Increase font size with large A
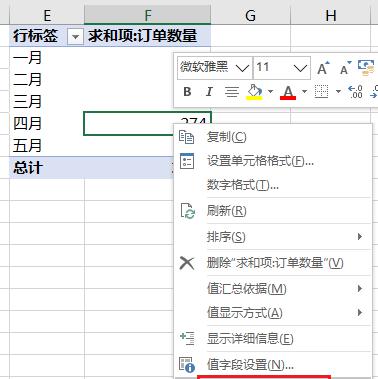Image resolution: width=378 pixels, height=379 pixels. [x=323, y=68]
